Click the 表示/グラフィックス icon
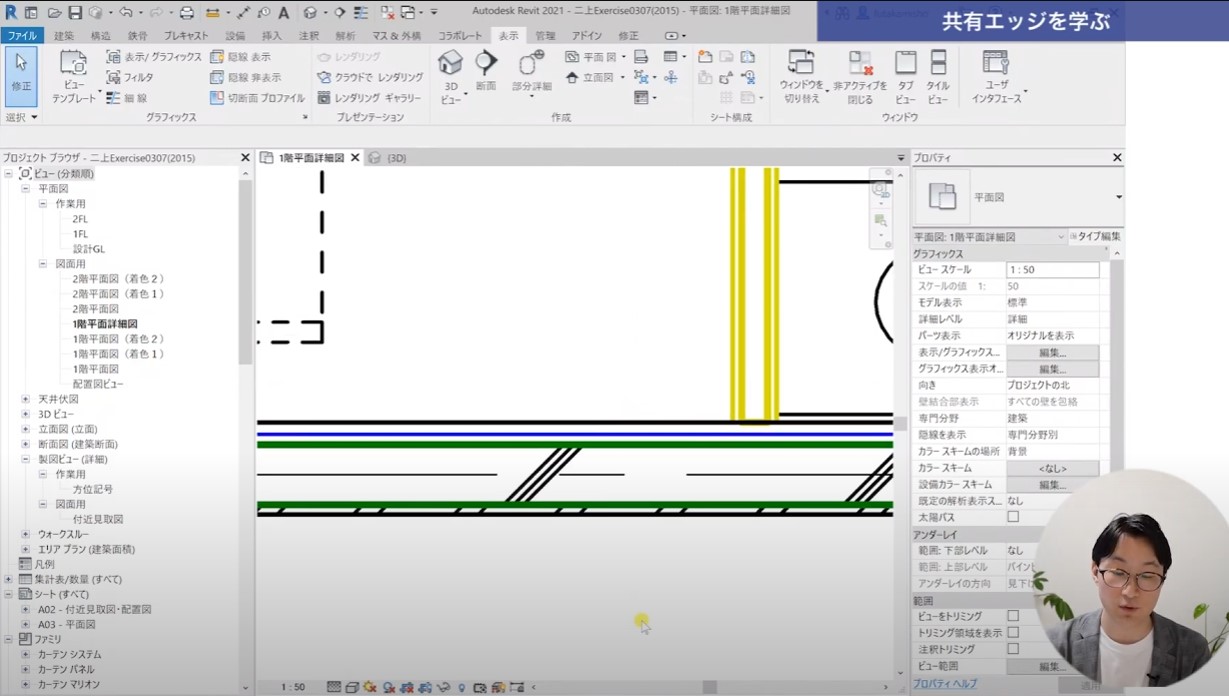Image resolution: width=1229 pixels, height=696 pixels. point(114,57)
